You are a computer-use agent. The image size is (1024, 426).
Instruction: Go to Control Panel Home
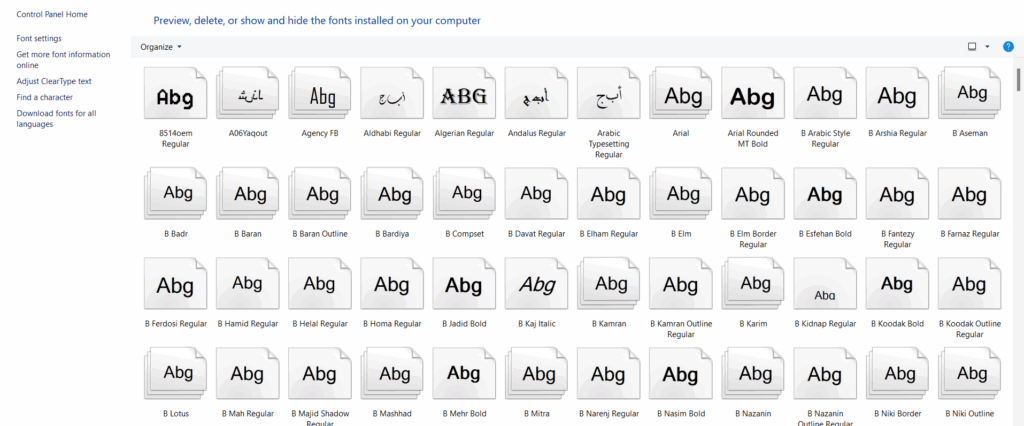(52, 14)
